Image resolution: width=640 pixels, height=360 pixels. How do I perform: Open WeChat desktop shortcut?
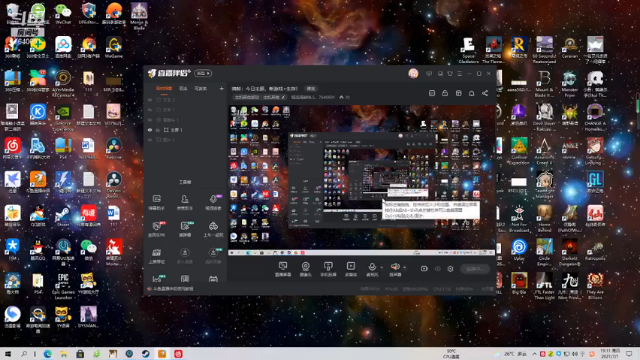[63, 13]
